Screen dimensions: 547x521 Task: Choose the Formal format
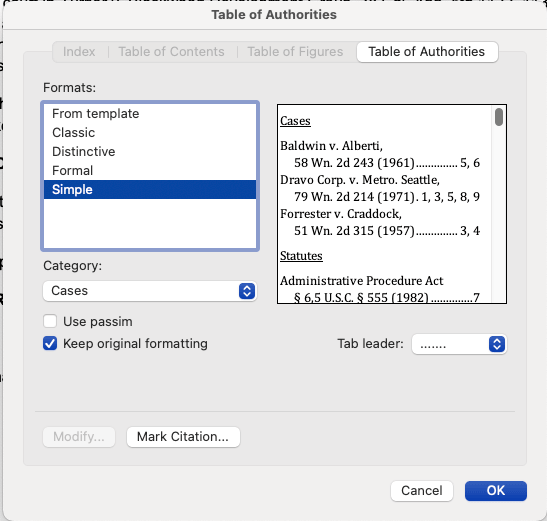click(150, 170)
